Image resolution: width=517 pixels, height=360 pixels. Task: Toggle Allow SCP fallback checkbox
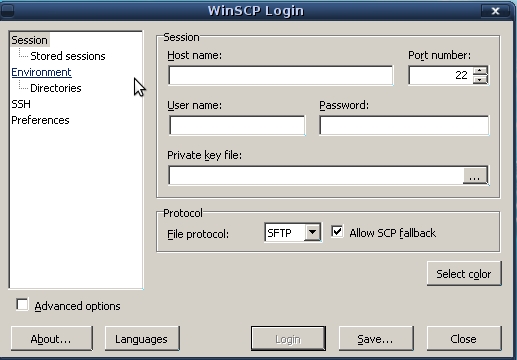point(337,231)
